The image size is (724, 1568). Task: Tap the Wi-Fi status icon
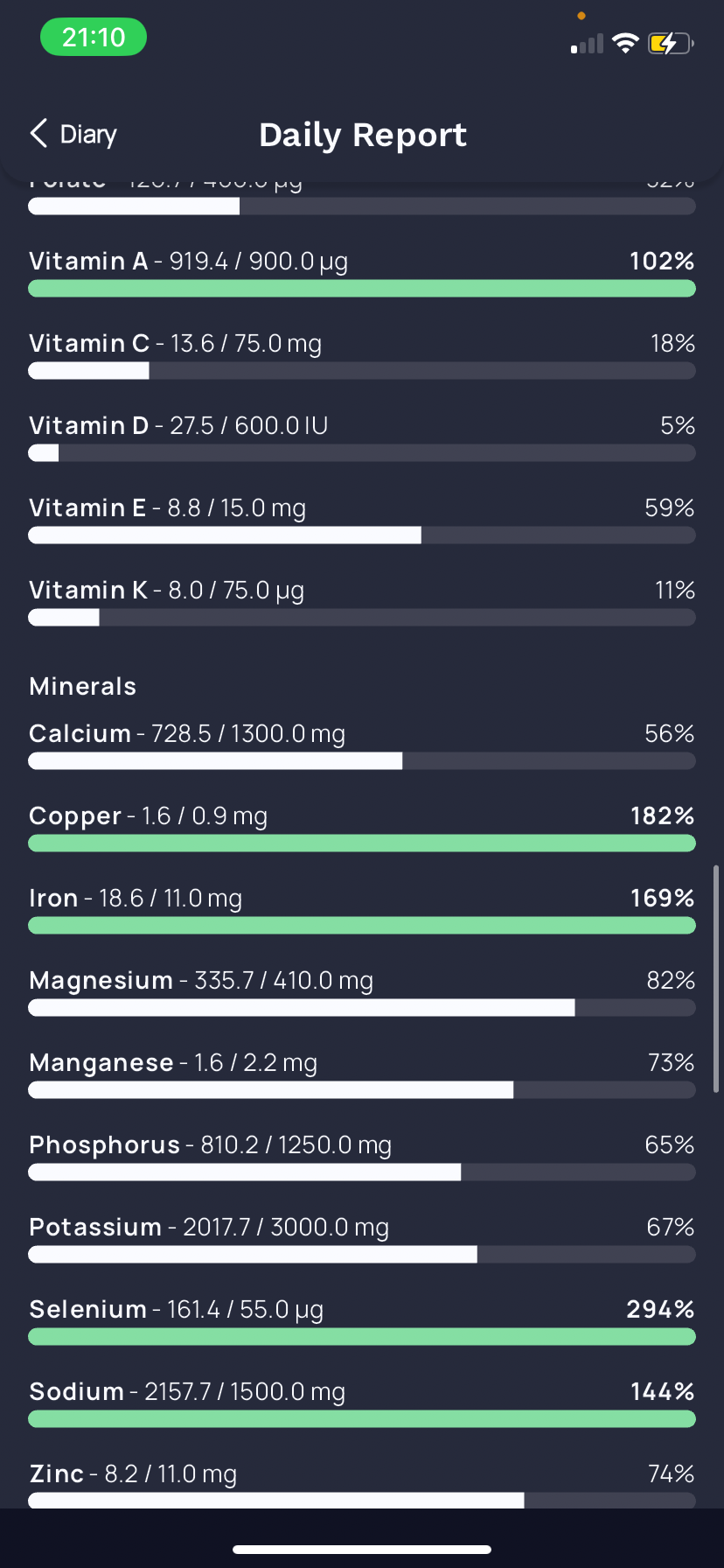pos(625,43)
